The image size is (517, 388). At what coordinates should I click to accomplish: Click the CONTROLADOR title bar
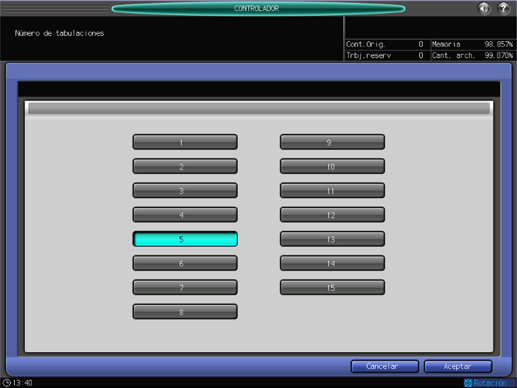click(258, 8)
